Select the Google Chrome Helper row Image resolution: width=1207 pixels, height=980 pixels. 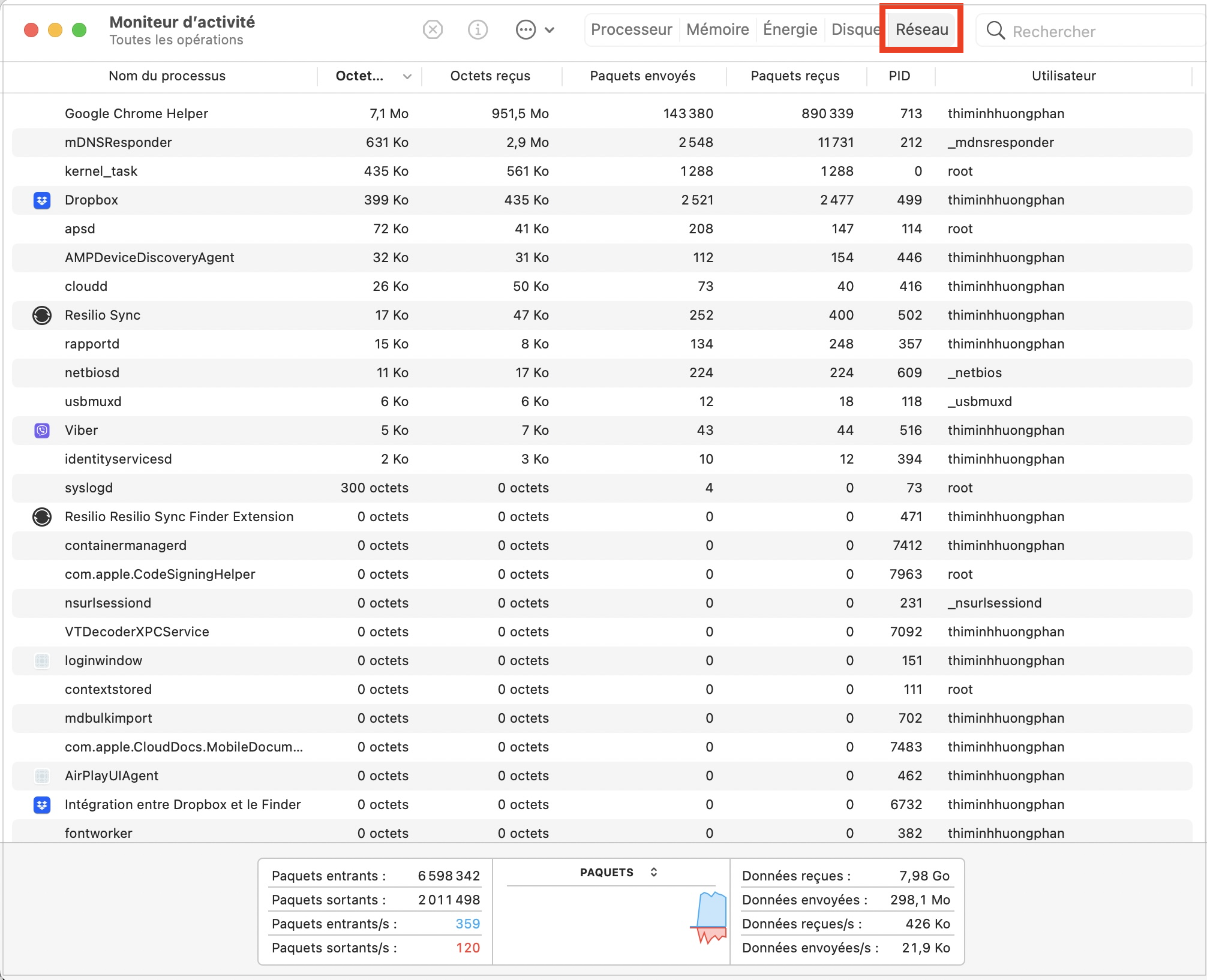click(x=602, y=114)
